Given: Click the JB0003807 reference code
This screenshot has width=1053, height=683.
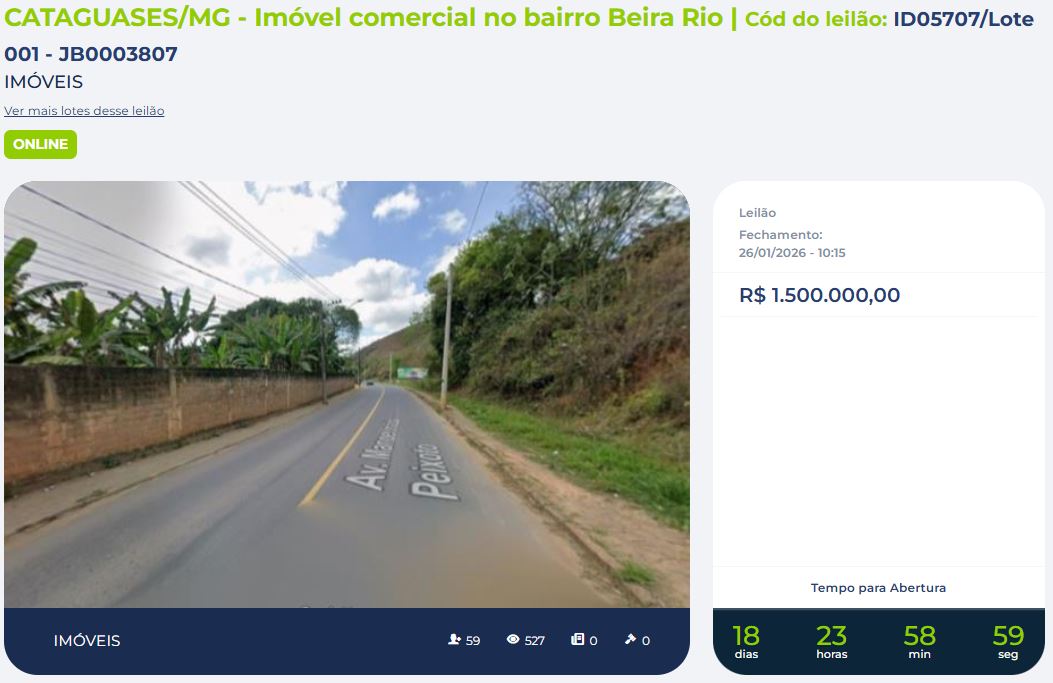Looking at the screenshot, I should click(118, 54).
